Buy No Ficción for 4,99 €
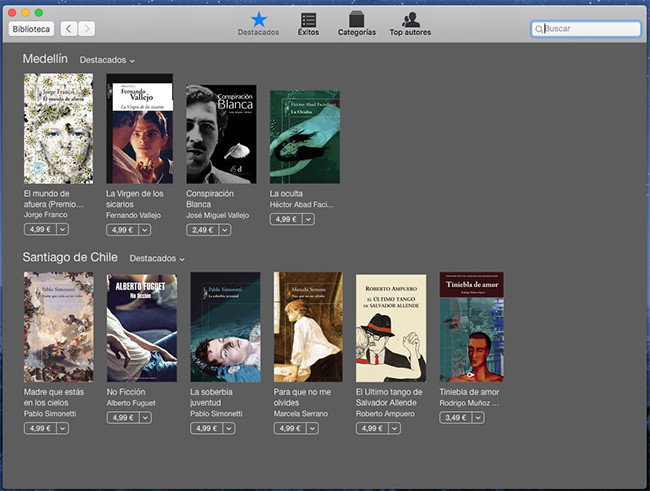The image size is (650, 491). [123, 418]
